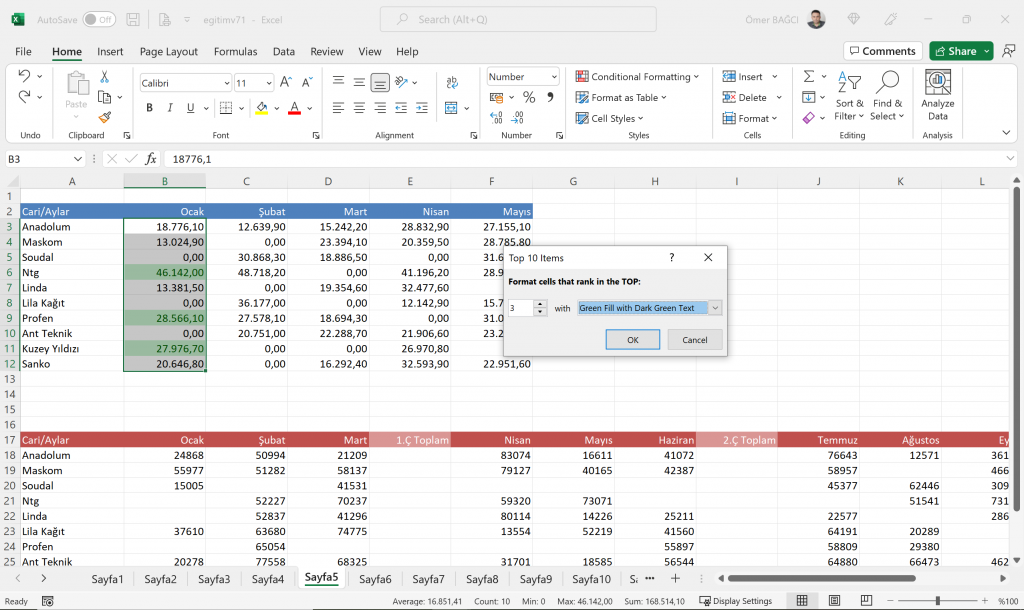Switch to the Insert ribbon tab
The image size is (1024, 610).
(x=110, y=52)
